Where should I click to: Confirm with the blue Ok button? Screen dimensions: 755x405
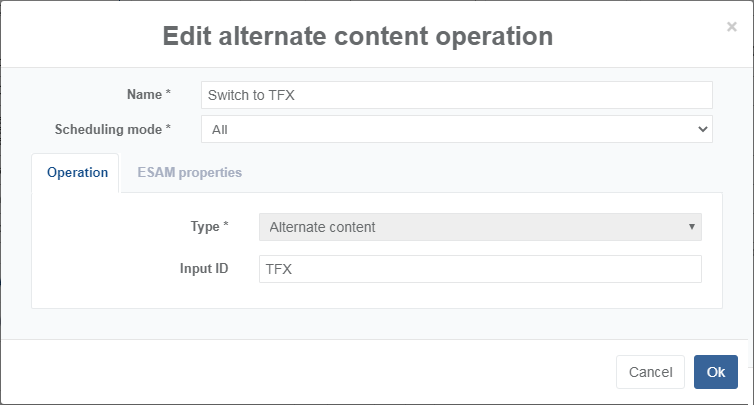click(715, 372)
